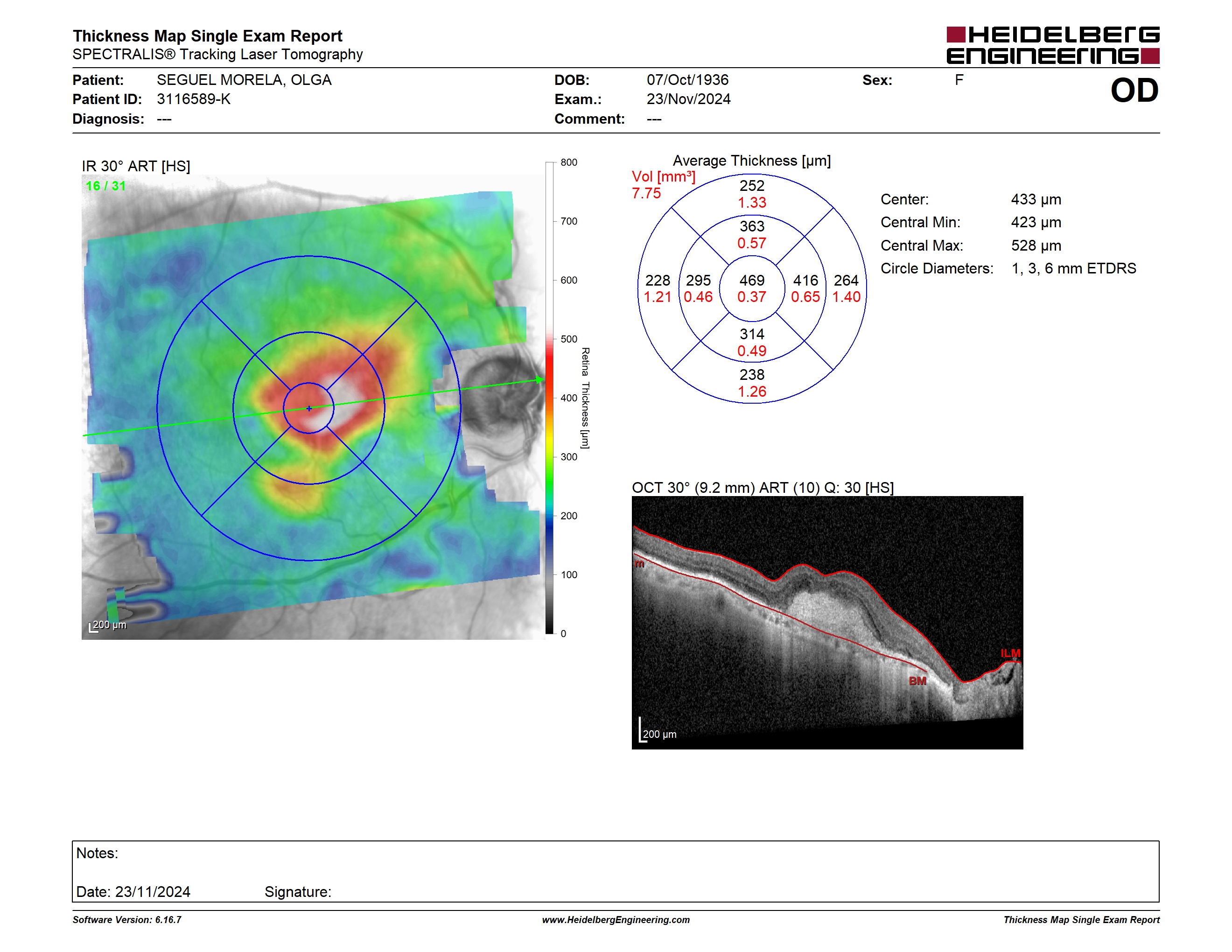
Task: Click the footer 'Thickness Map Single Exam Report' text
Action: click(x=1081, y=919)
